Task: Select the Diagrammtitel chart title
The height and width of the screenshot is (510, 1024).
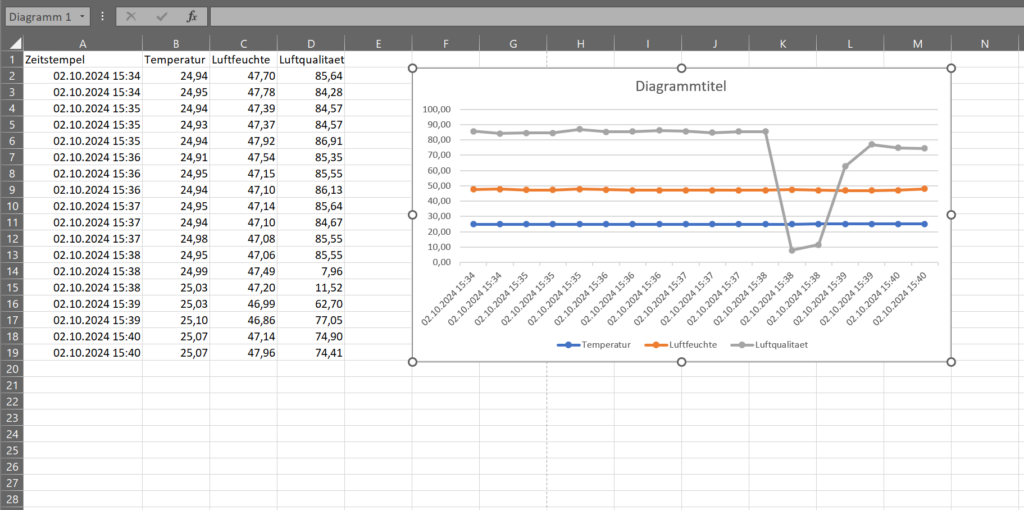Action: [681, 86]
